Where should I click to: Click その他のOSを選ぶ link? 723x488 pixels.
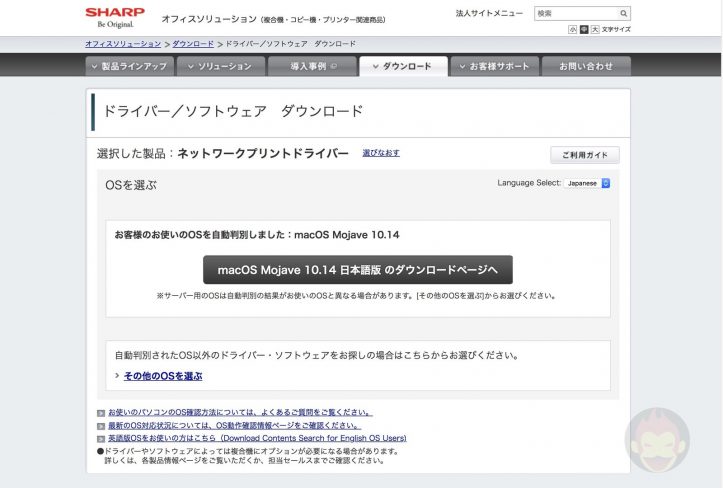pos(163,376)
